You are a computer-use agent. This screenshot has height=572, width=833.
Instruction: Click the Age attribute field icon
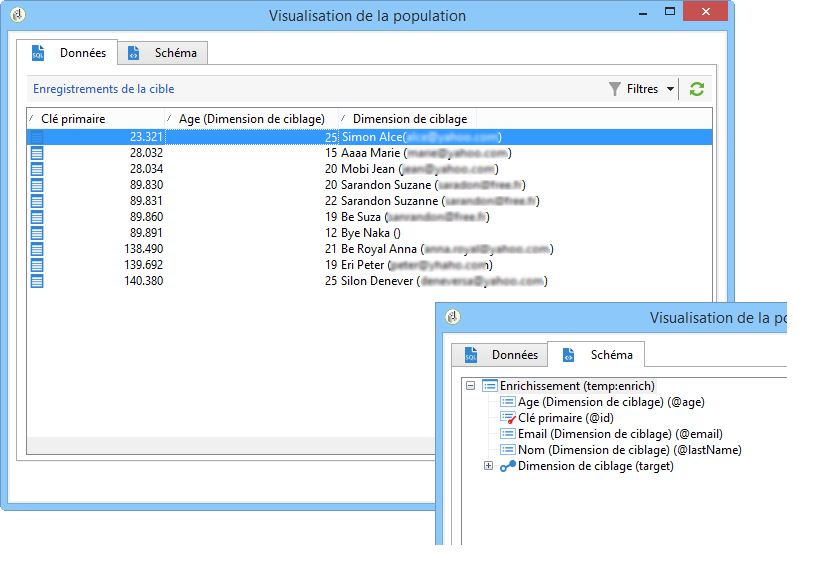(x=508, y=402)
